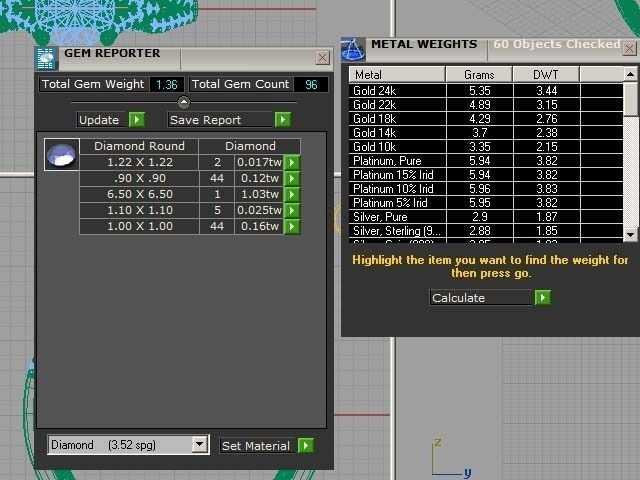Click green arrow next to Set Material
Screen dimensions: 640x480
[x=306, y=445]
